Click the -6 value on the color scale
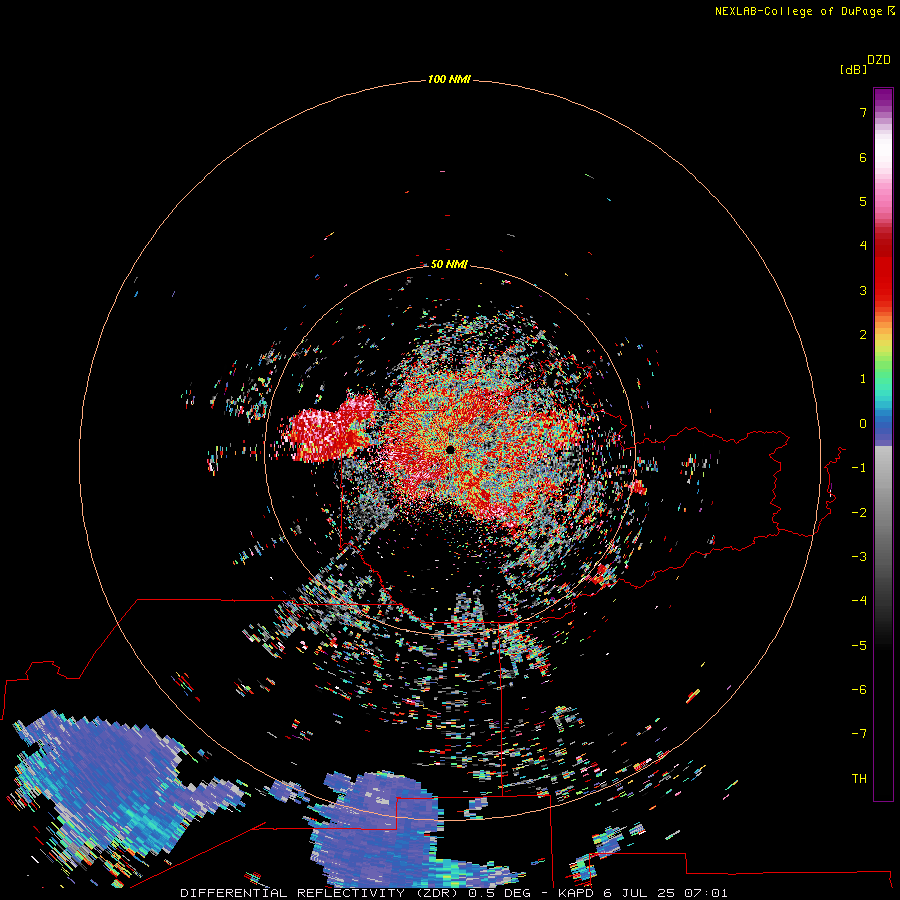 click(x=859, y=690)
